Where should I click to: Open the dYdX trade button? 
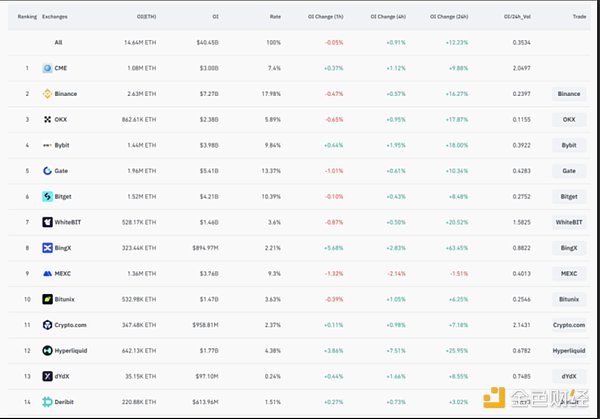(568, 376)
